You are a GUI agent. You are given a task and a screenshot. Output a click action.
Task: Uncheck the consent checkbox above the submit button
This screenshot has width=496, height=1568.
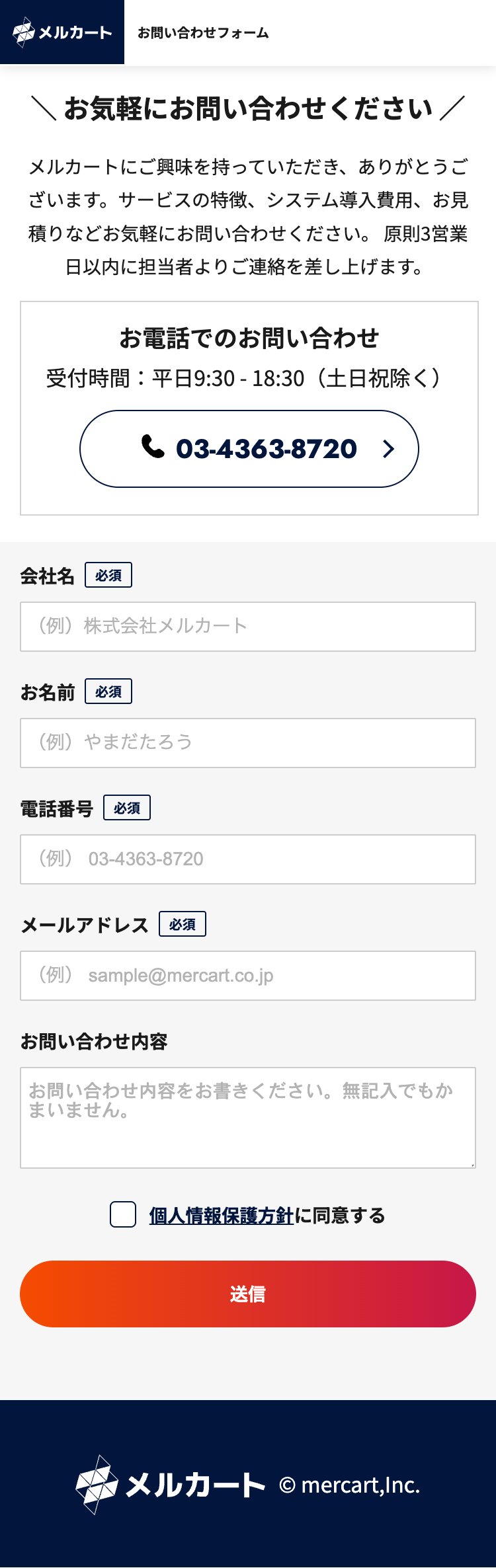(x=122, y=1214)
